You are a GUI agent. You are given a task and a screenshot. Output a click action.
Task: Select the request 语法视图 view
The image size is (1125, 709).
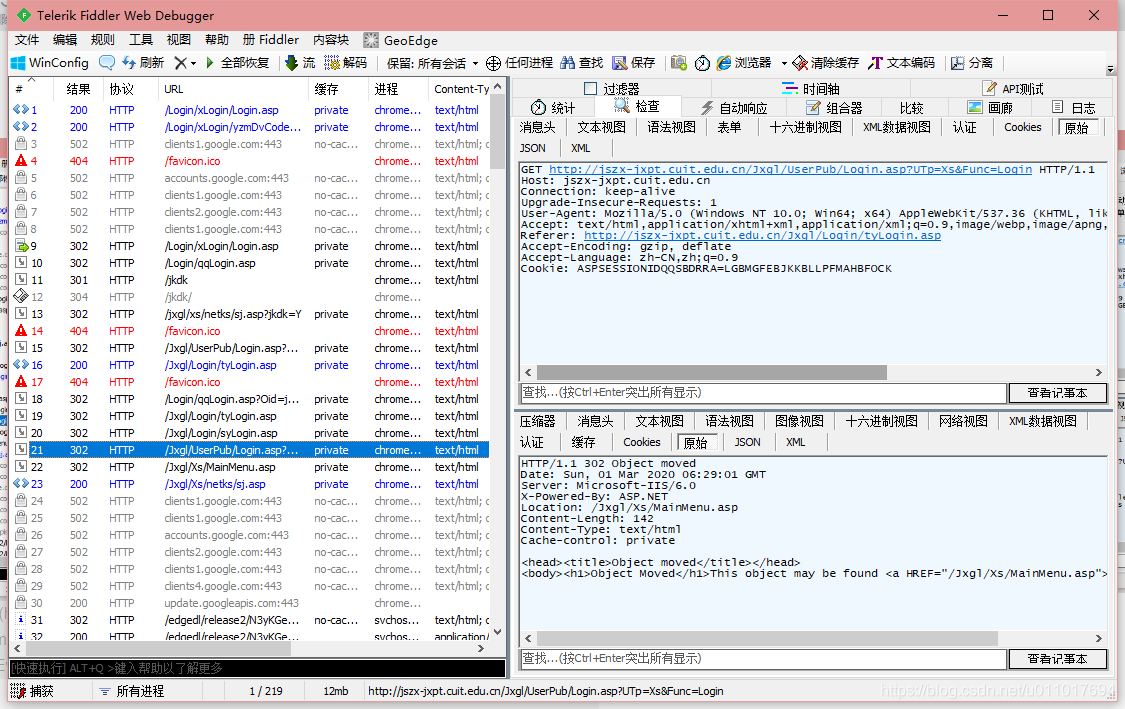tap(672, 128)
